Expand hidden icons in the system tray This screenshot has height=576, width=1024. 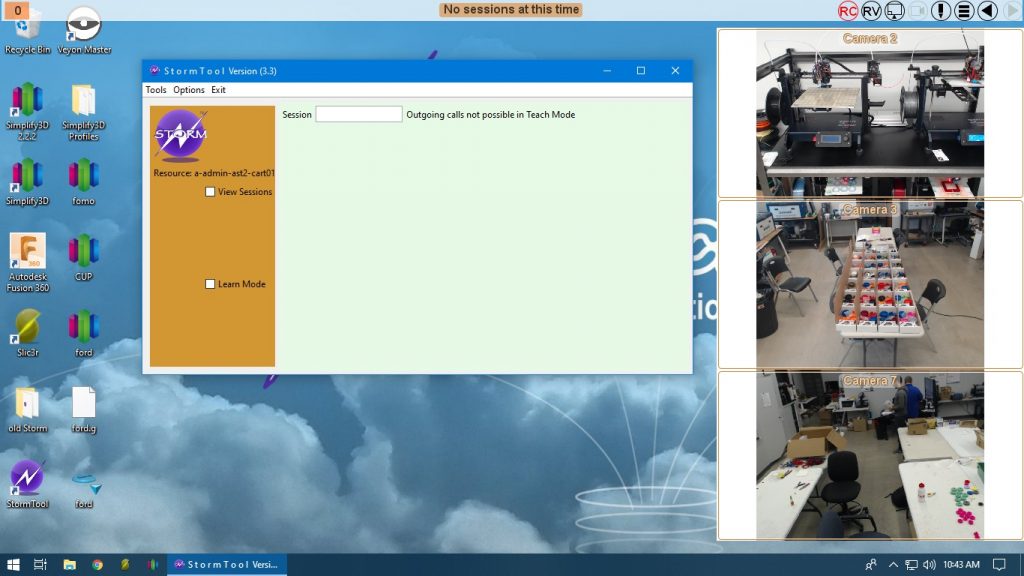(x=893, y=564)
